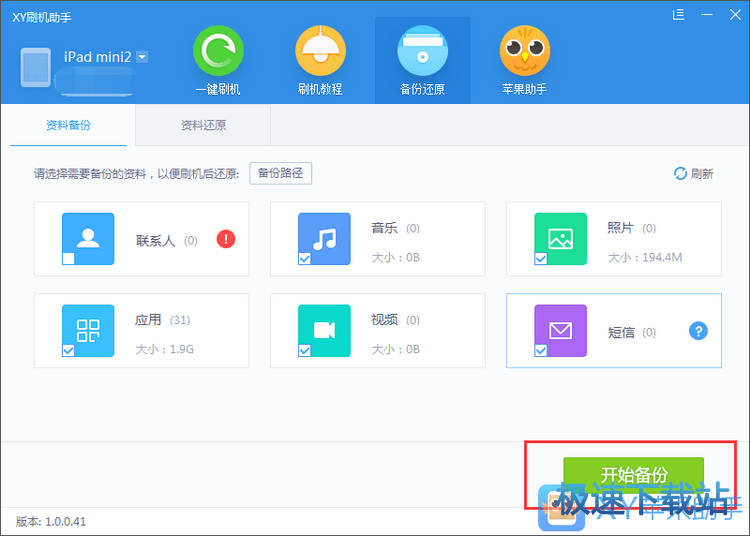Screen dimensions: 750x536
Task: Click the 刷新 refresh icon
Action: click(x=681, y=174)
